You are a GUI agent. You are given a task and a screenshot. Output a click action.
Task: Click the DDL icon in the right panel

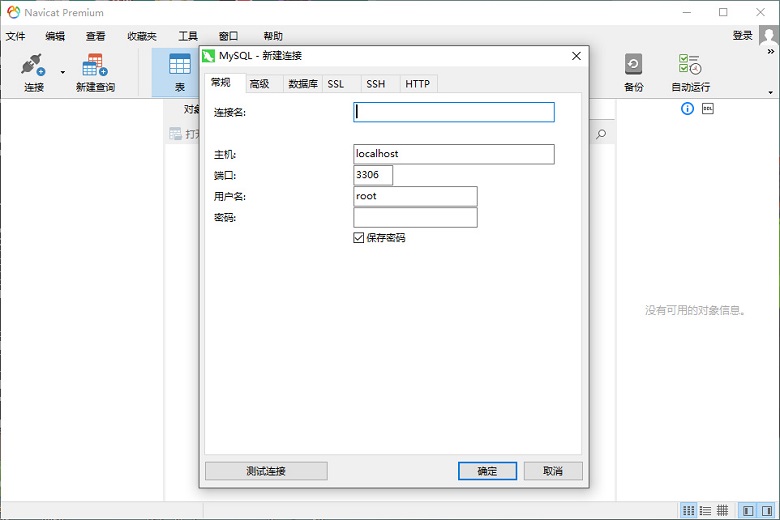tap(708, 108)
